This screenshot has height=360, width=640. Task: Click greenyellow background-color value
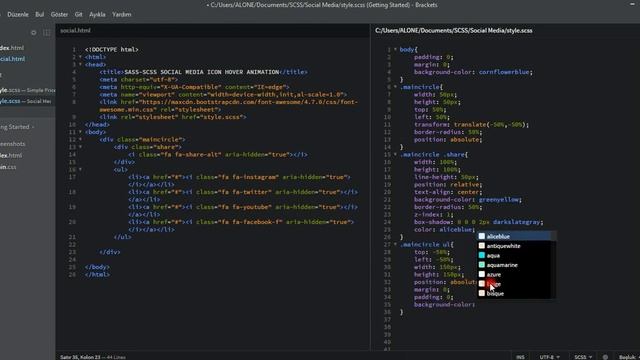pos(498,200)
